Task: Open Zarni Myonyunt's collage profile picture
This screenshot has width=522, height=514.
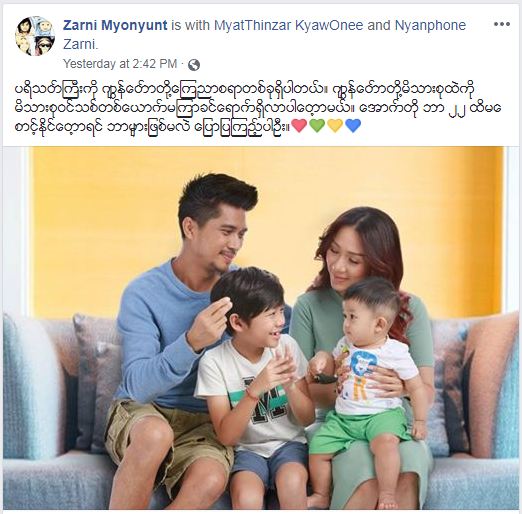Action: click(x=35, y=36)
